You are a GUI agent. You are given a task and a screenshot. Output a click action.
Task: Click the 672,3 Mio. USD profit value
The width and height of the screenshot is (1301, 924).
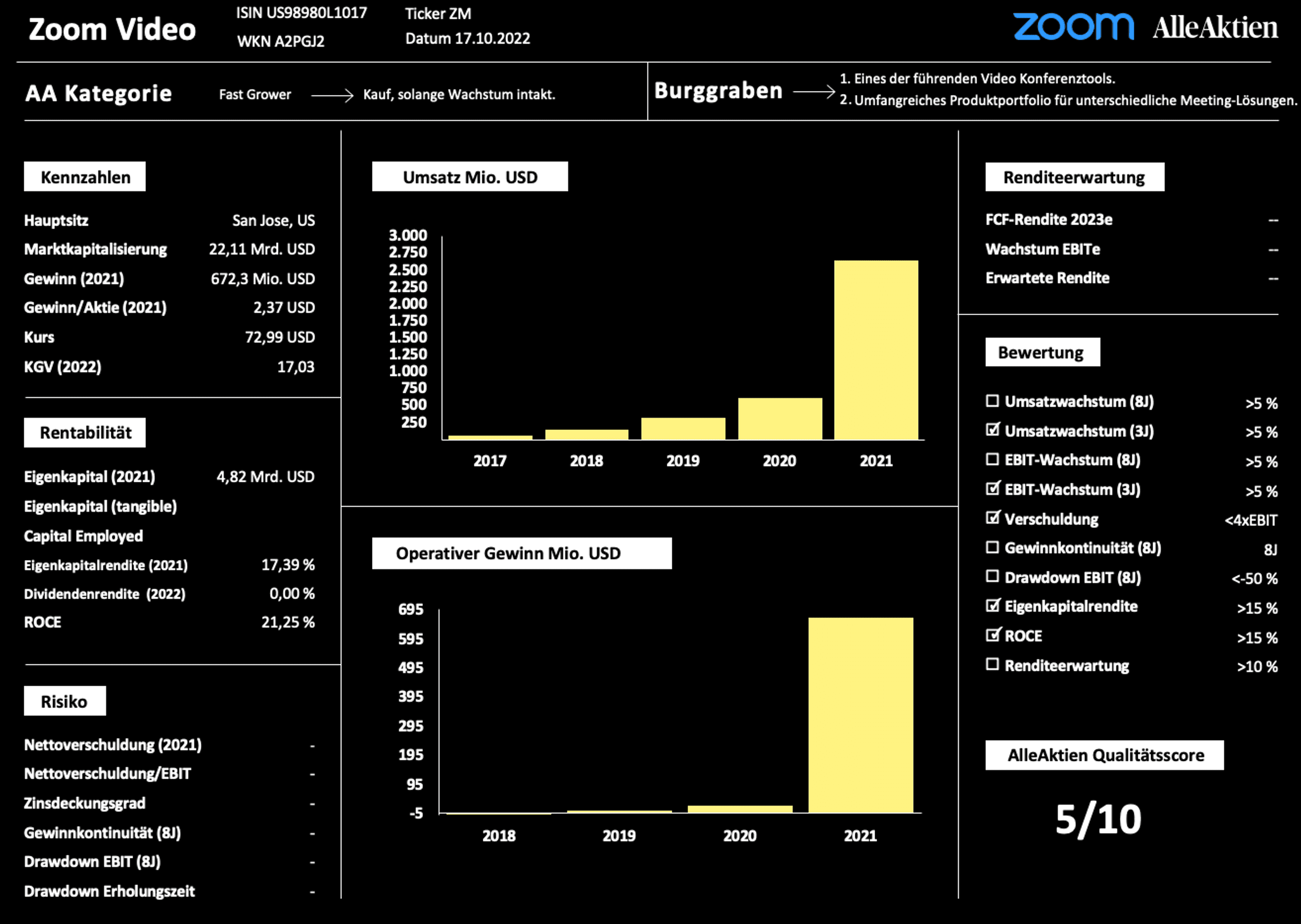[263, 279]
